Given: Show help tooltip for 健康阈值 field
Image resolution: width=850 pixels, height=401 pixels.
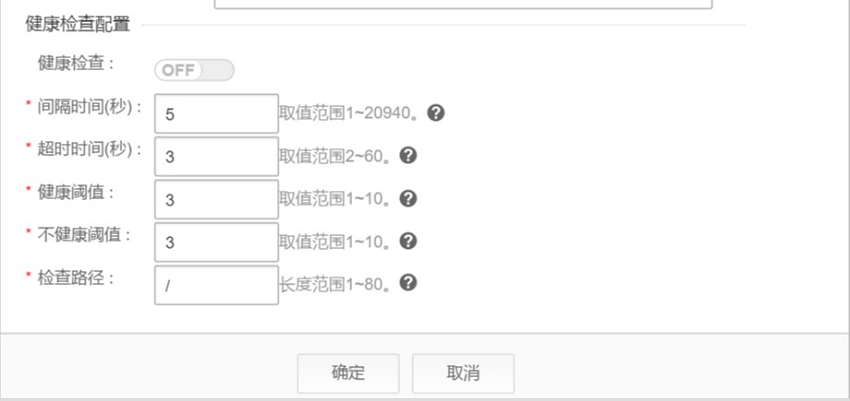Looking at the screenshot, I should click(408, 198).
